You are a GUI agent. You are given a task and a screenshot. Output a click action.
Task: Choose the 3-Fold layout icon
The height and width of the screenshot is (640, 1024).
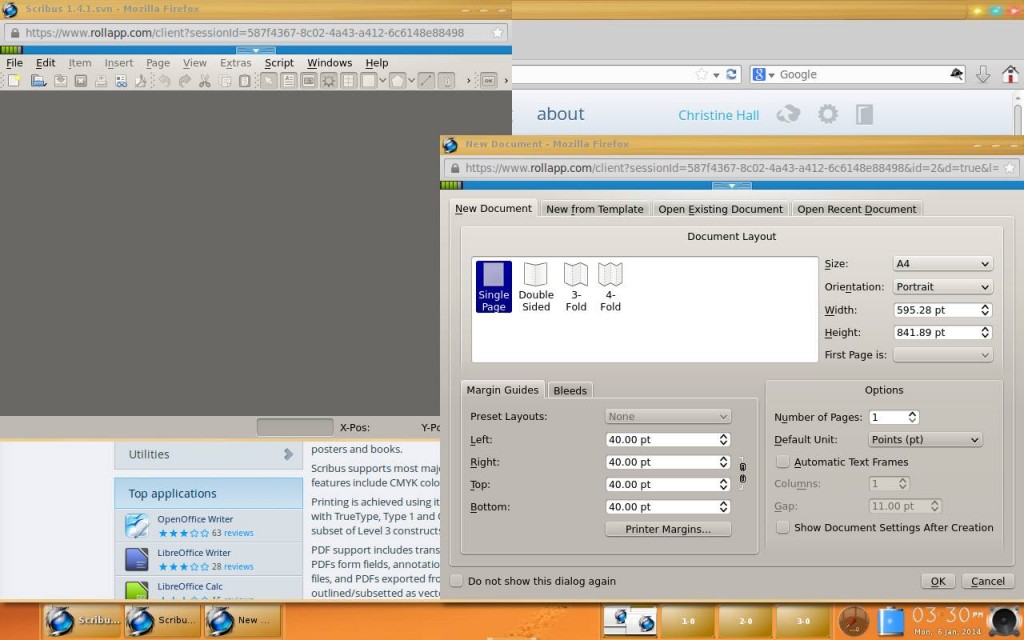[x=576, y=287]
